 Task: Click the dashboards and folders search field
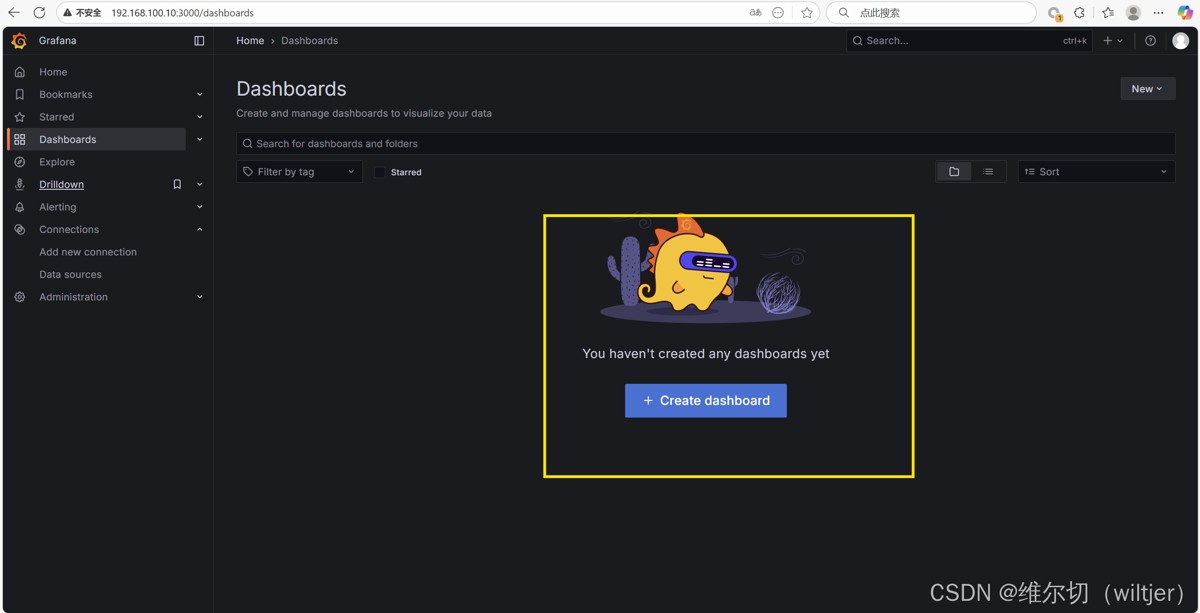[x=705, y=143]
